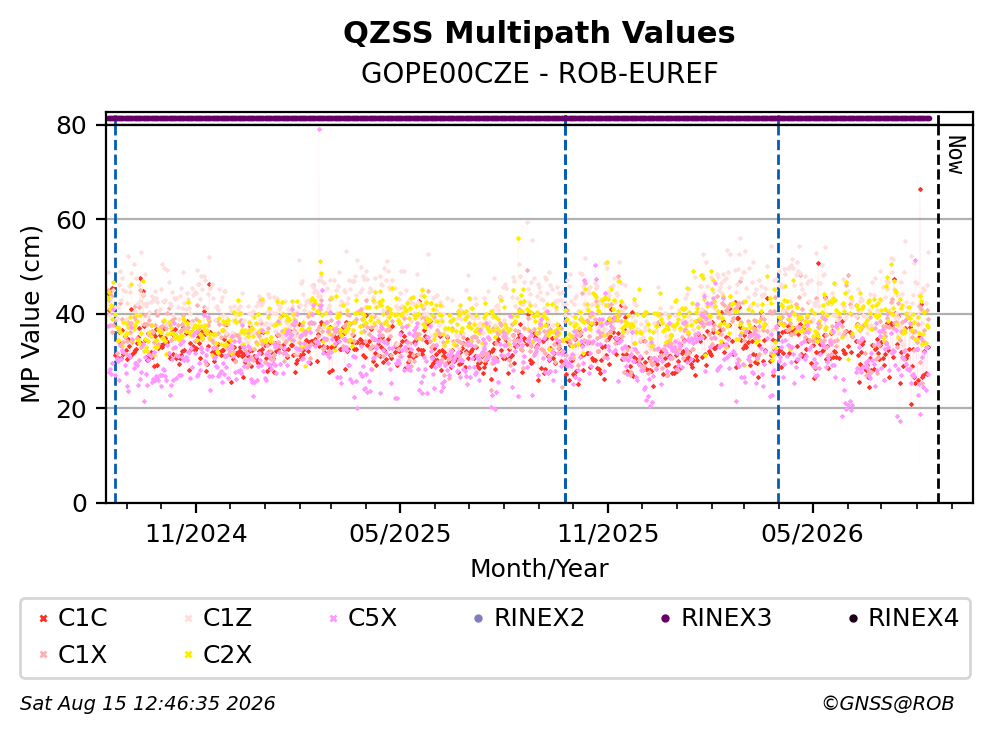Viewport: 992px width, 734px height.
Task: Click the GOPE00CZE - ROB-EUREF subtitle
Action: [x=539, y=74]
